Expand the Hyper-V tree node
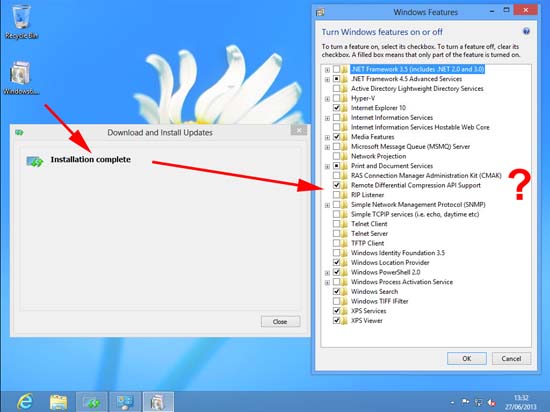Viewport: 550px width, 412px height. 327,99
